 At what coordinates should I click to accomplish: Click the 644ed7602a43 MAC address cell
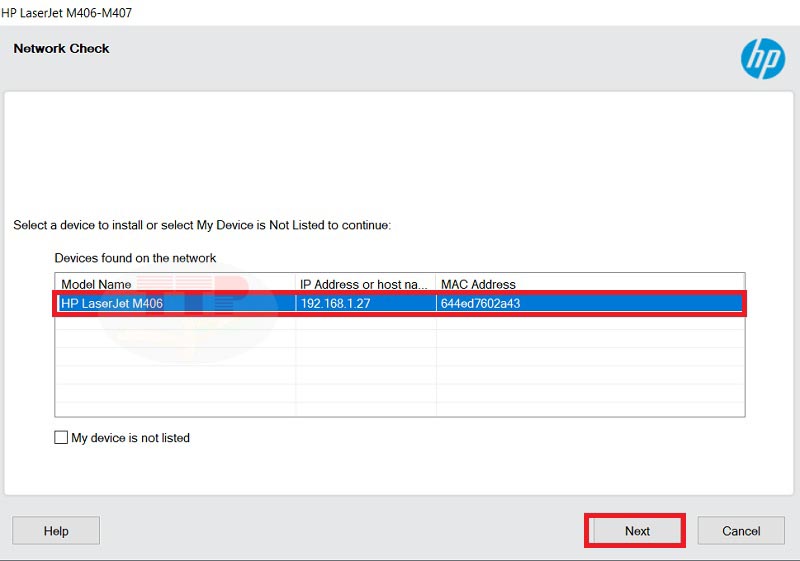tap(480, 303)
